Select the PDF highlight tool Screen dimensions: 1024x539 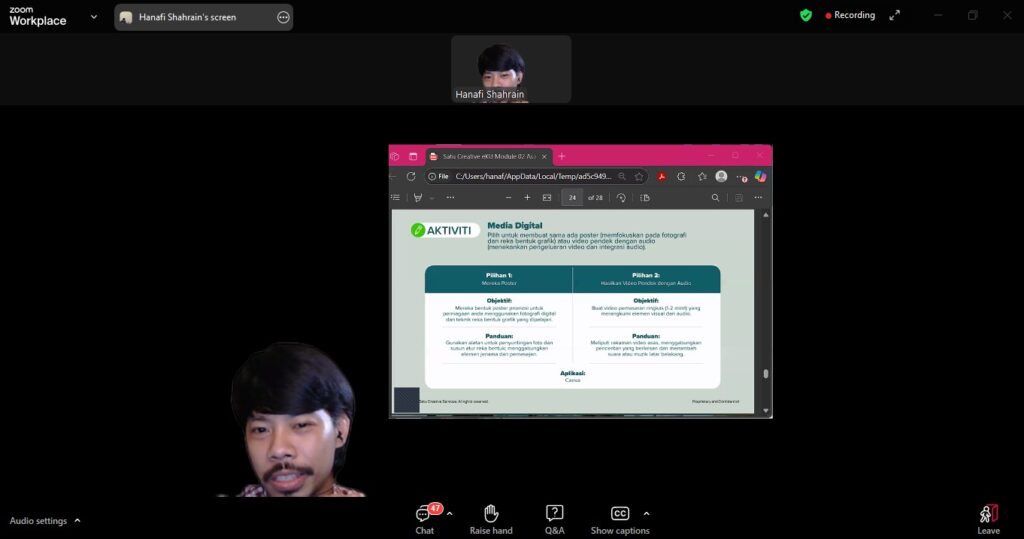click(x=418, y=197)
